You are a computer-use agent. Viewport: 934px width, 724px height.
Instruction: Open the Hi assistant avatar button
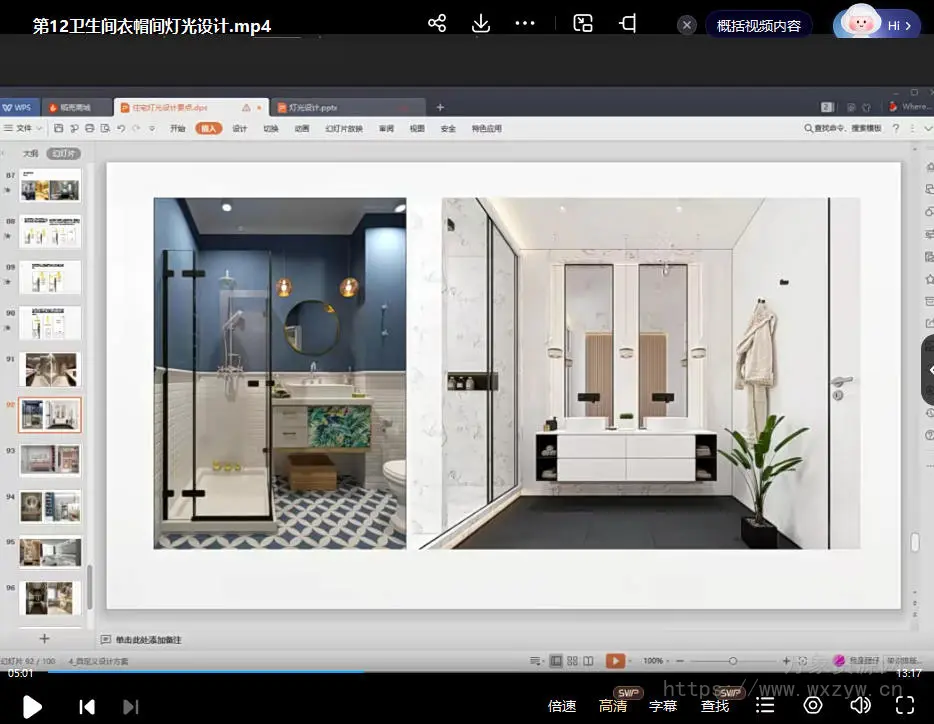[877, 25]
